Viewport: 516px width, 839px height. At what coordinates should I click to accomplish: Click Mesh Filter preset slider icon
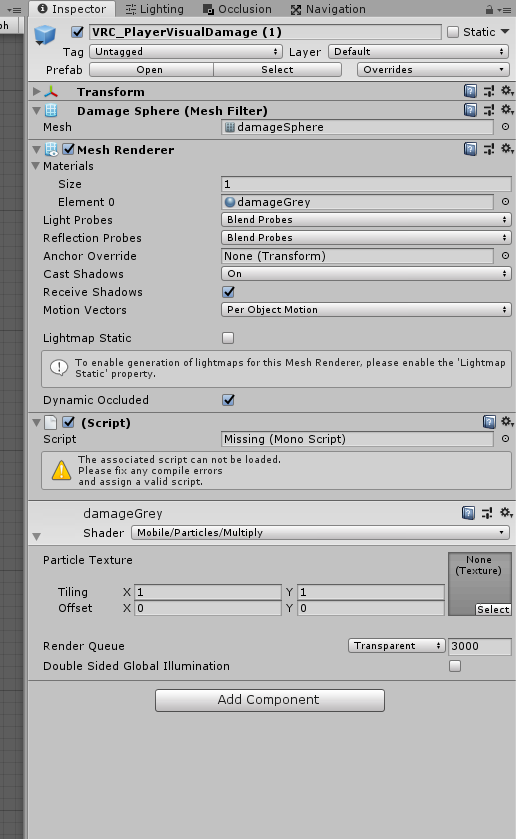tap(489, 110)
